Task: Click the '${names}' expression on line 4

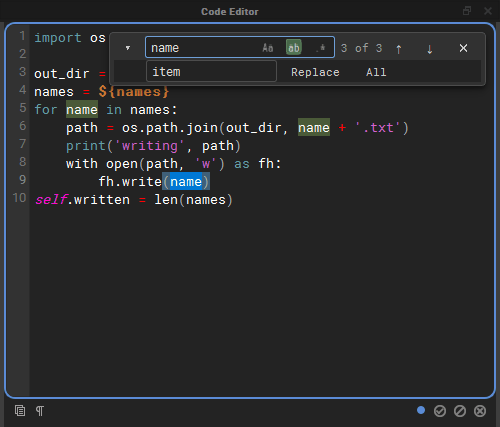Action: [134, 92]
